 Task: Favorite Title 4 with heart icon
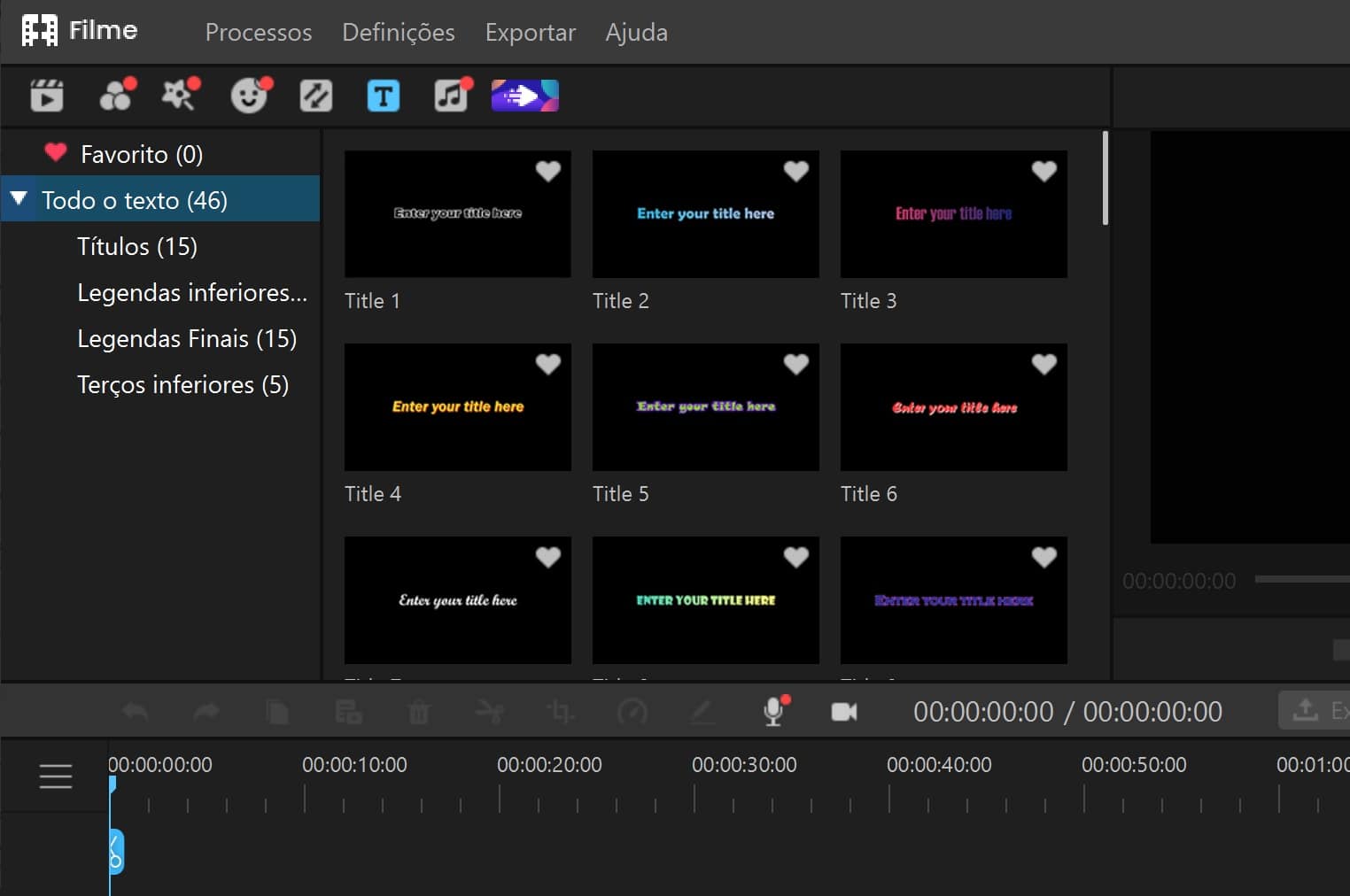[548, 364]
